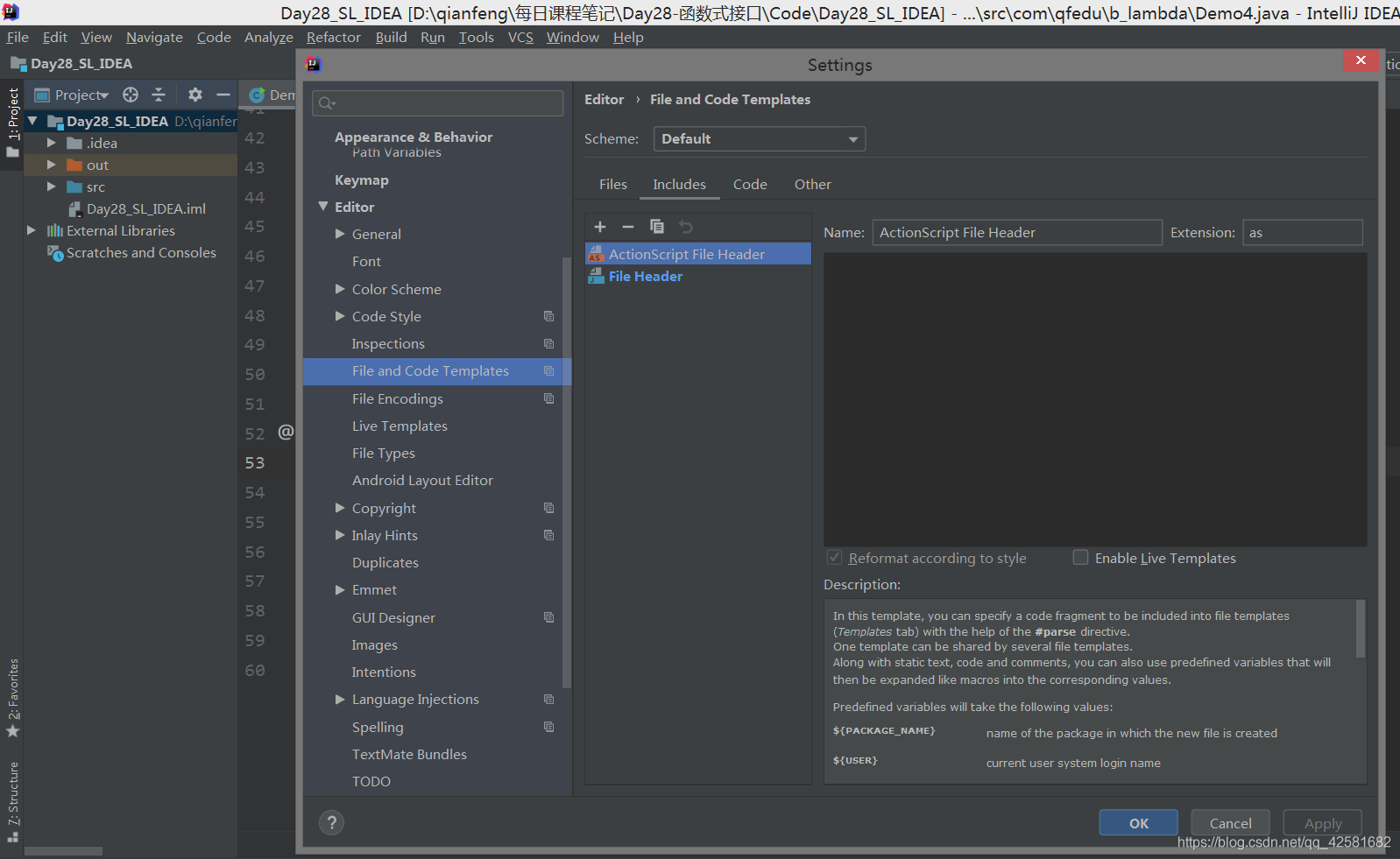Click the Cancel button

(x=1231, y=823)
